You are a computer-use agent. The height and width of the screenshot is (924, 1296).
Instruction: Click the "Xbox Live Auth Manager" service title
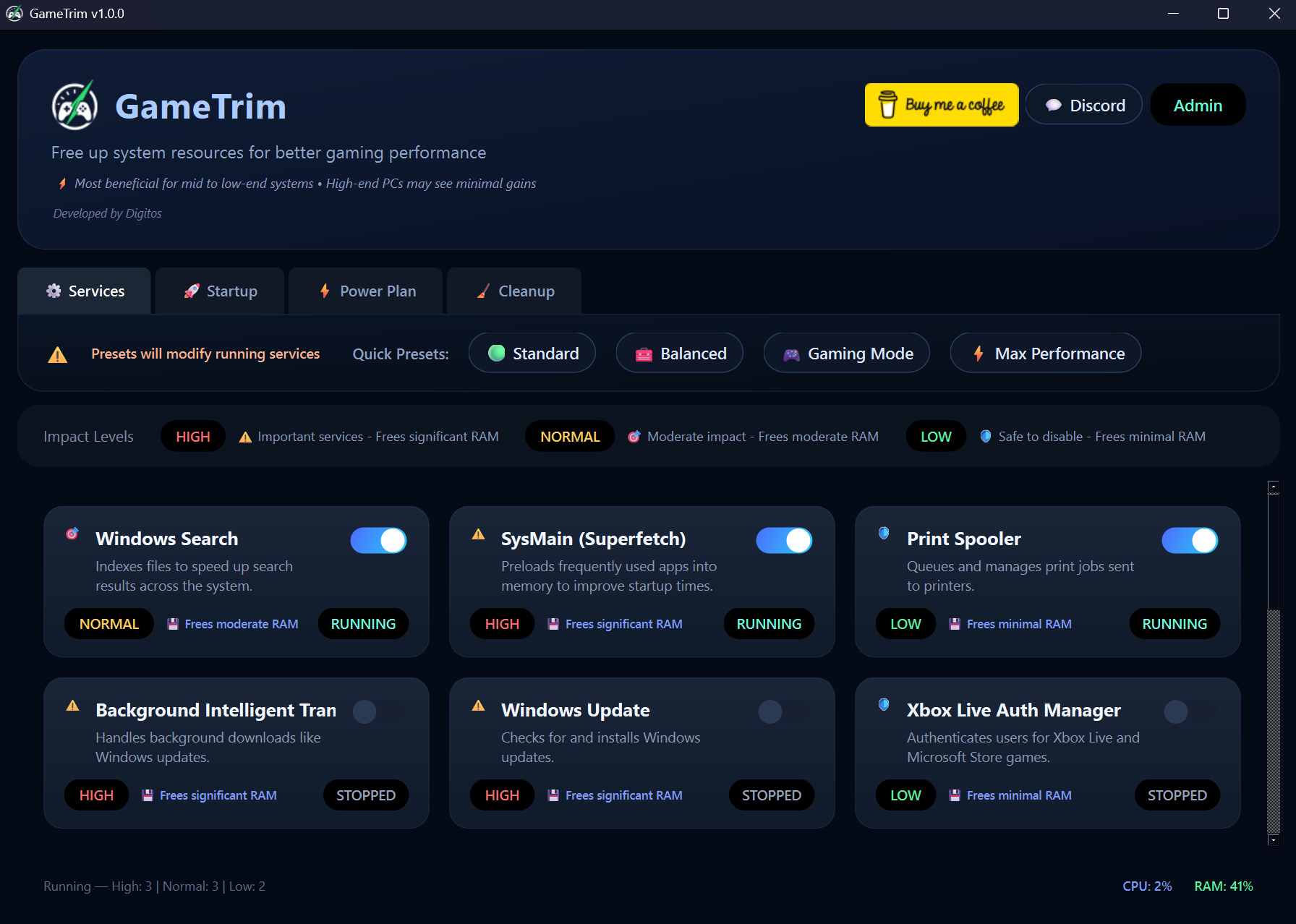click(x=1014, y=710)
